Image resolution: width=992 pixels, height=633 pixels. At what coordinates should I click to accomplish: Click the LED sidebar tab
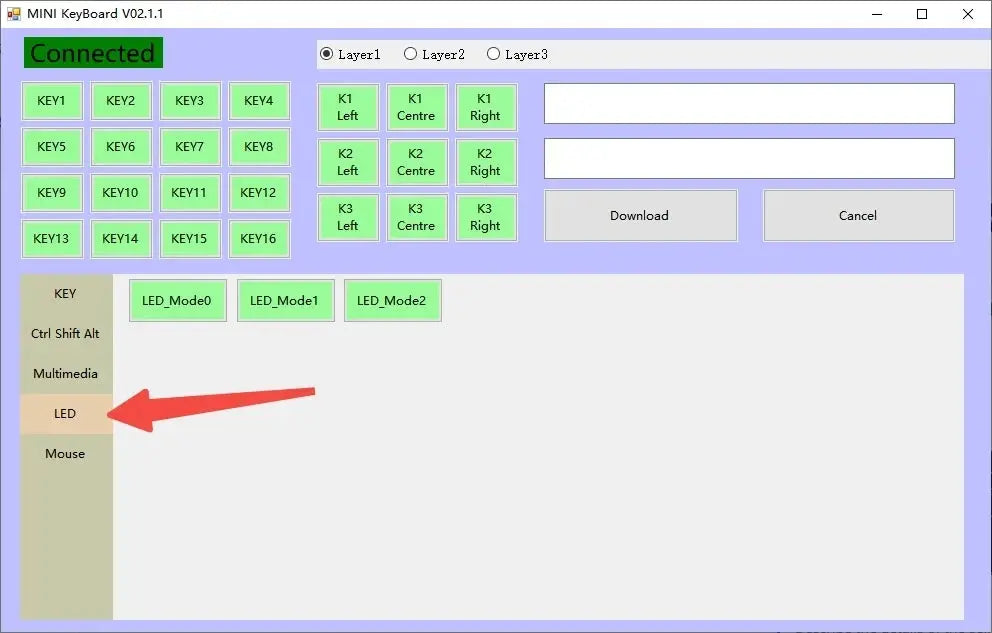66,414
